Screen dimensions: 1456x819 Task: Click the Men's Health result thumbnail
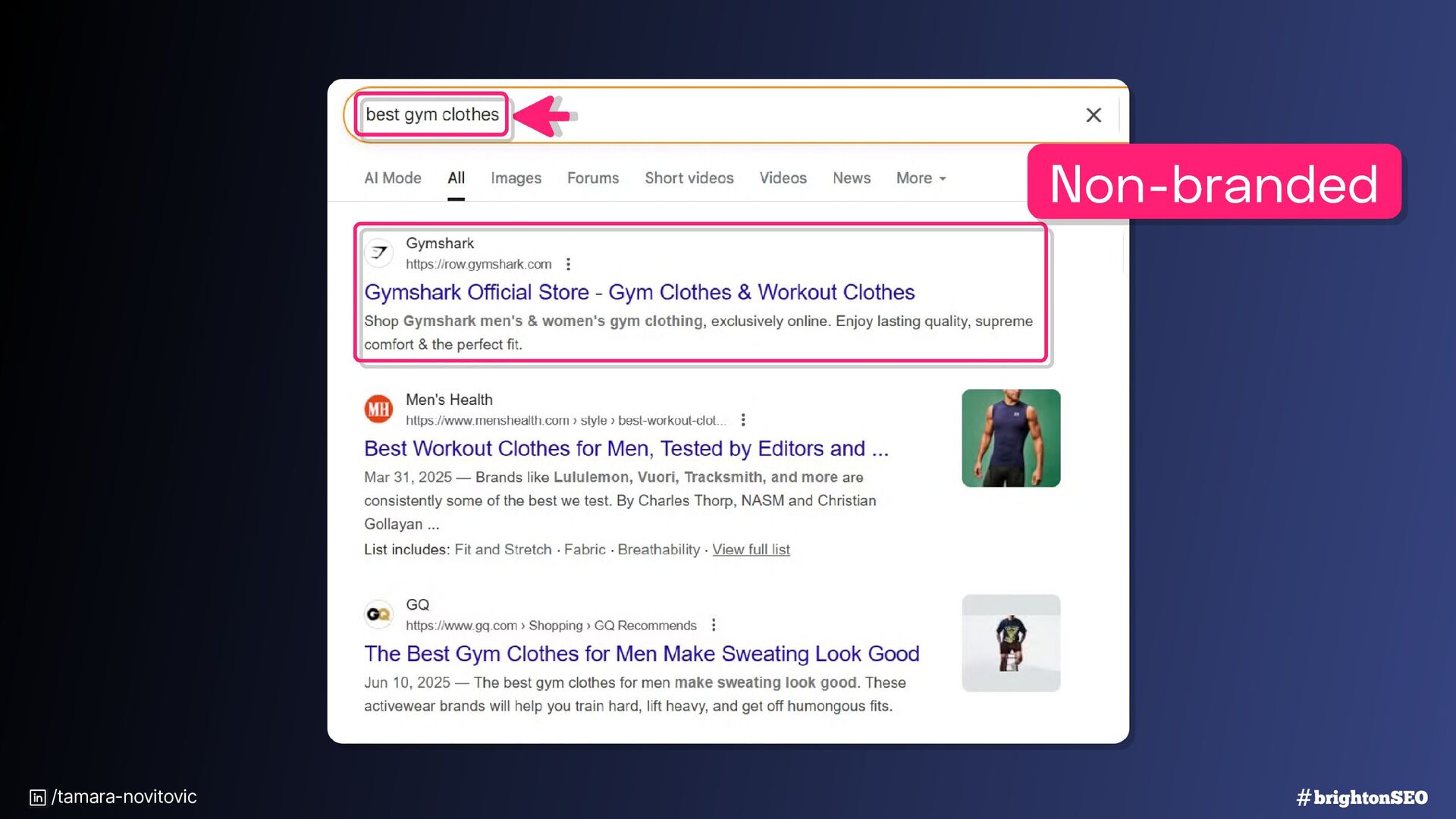click(x=1010, y=438)
